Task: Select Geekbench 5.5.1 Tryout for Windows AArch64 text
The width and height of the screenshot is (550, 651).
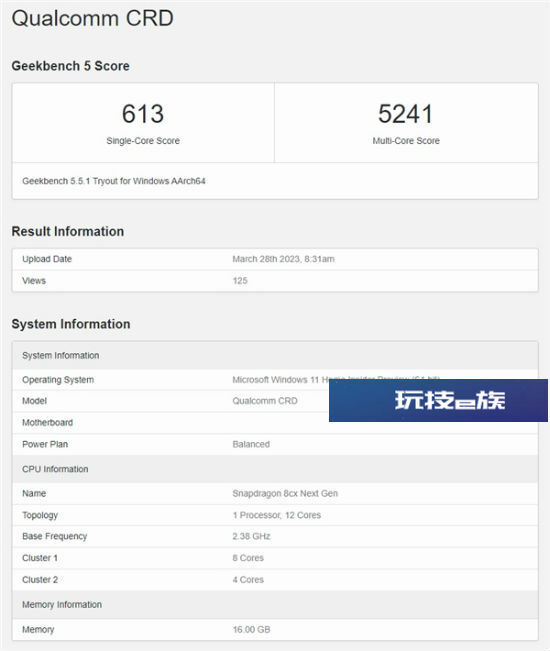Action: point(114,181)
